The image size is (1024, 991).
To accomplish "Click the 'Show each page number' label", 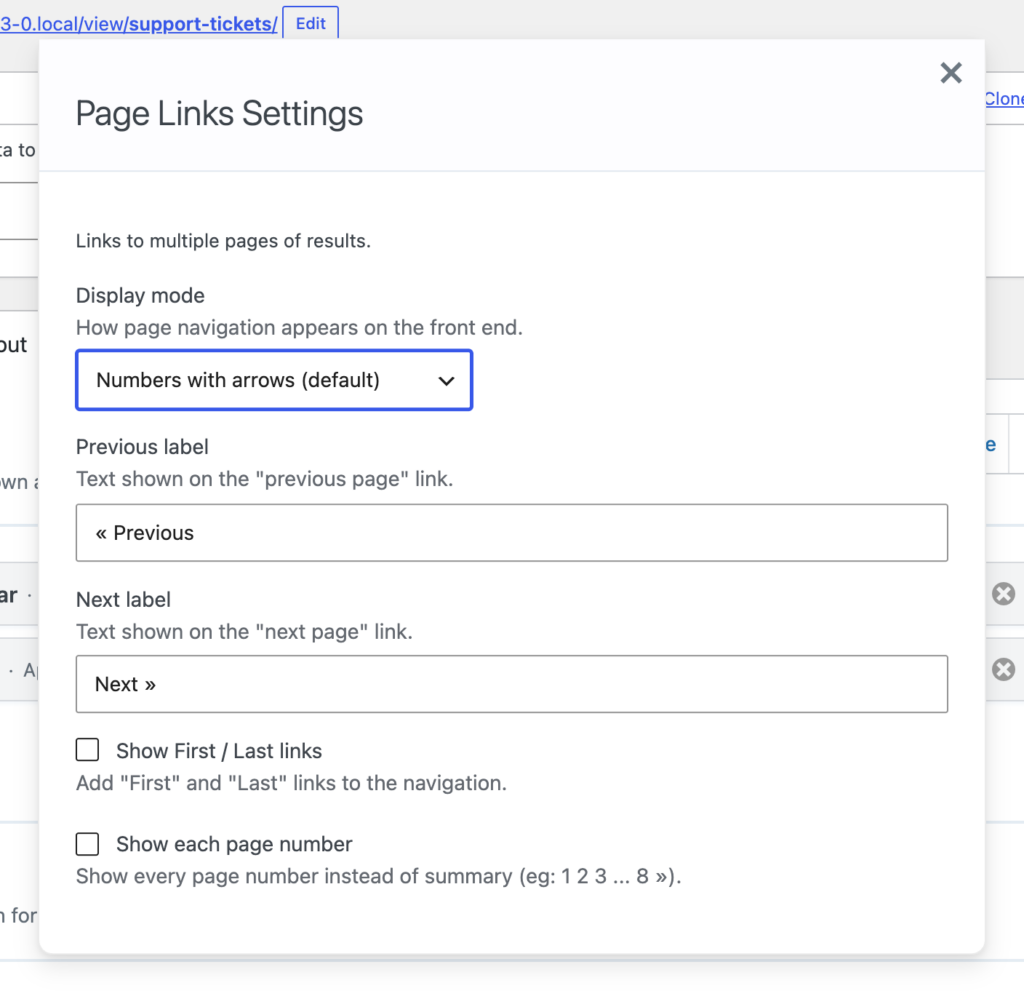I will coord(234,844).
